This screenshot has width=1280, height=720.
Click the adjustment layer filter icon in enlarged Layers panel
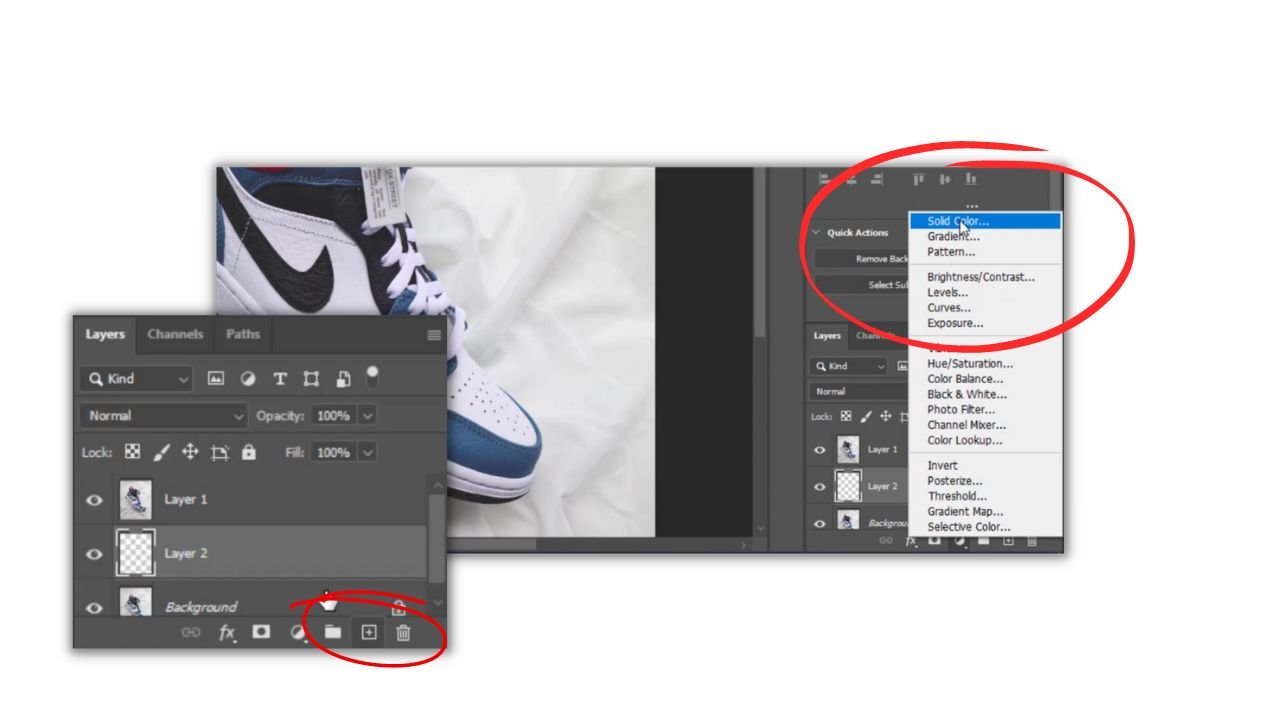coord(248,379)
